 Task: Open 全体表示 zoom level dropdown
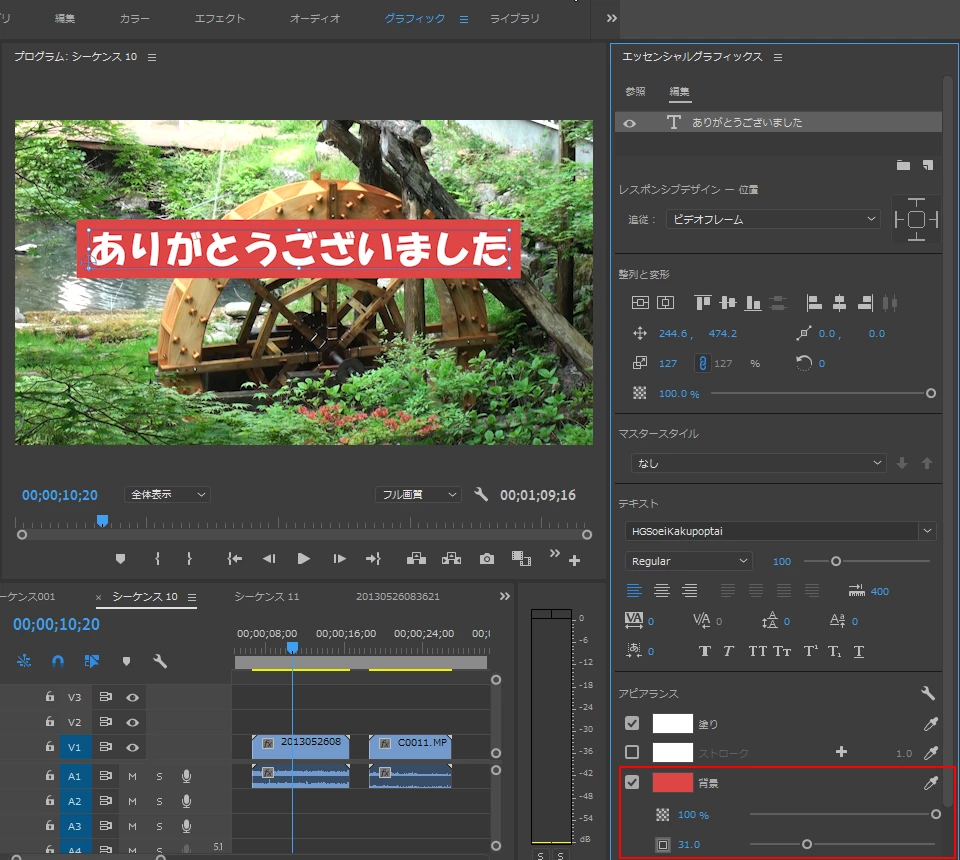[167, 494]
